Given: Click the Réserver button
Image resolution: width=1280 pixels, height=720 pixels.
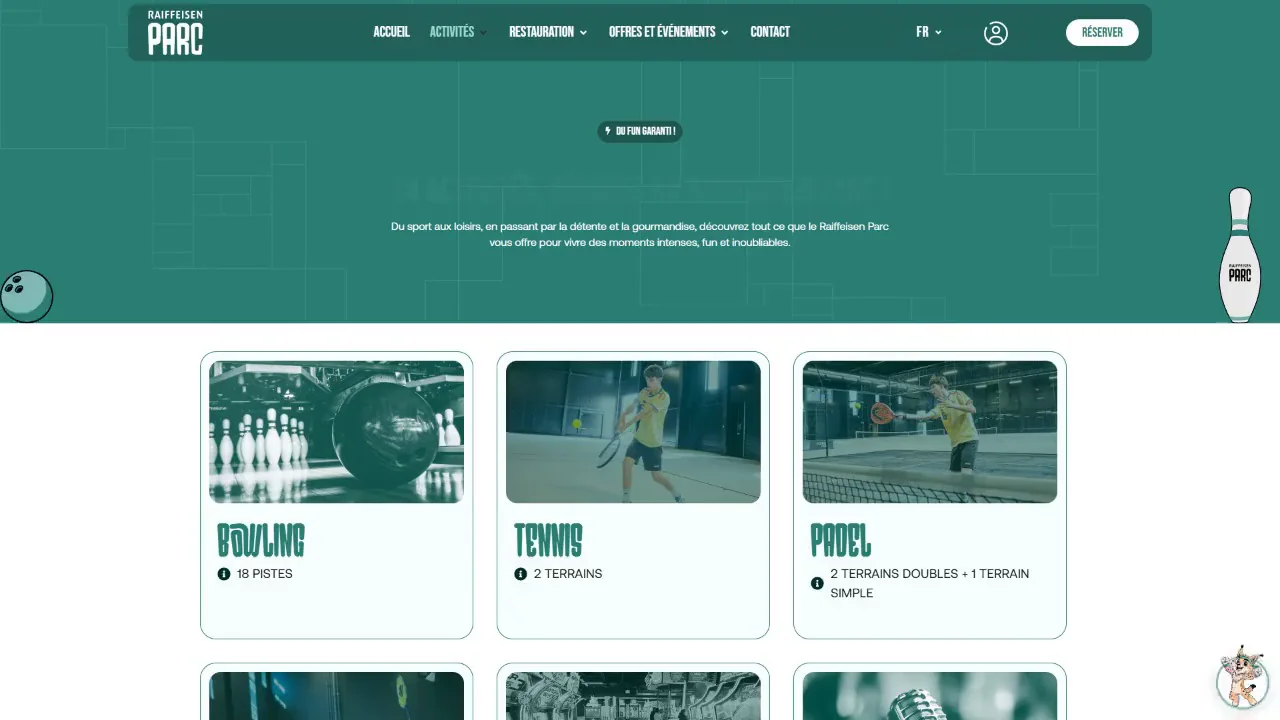Looking at the screenshot, I should coord(1102,32).
